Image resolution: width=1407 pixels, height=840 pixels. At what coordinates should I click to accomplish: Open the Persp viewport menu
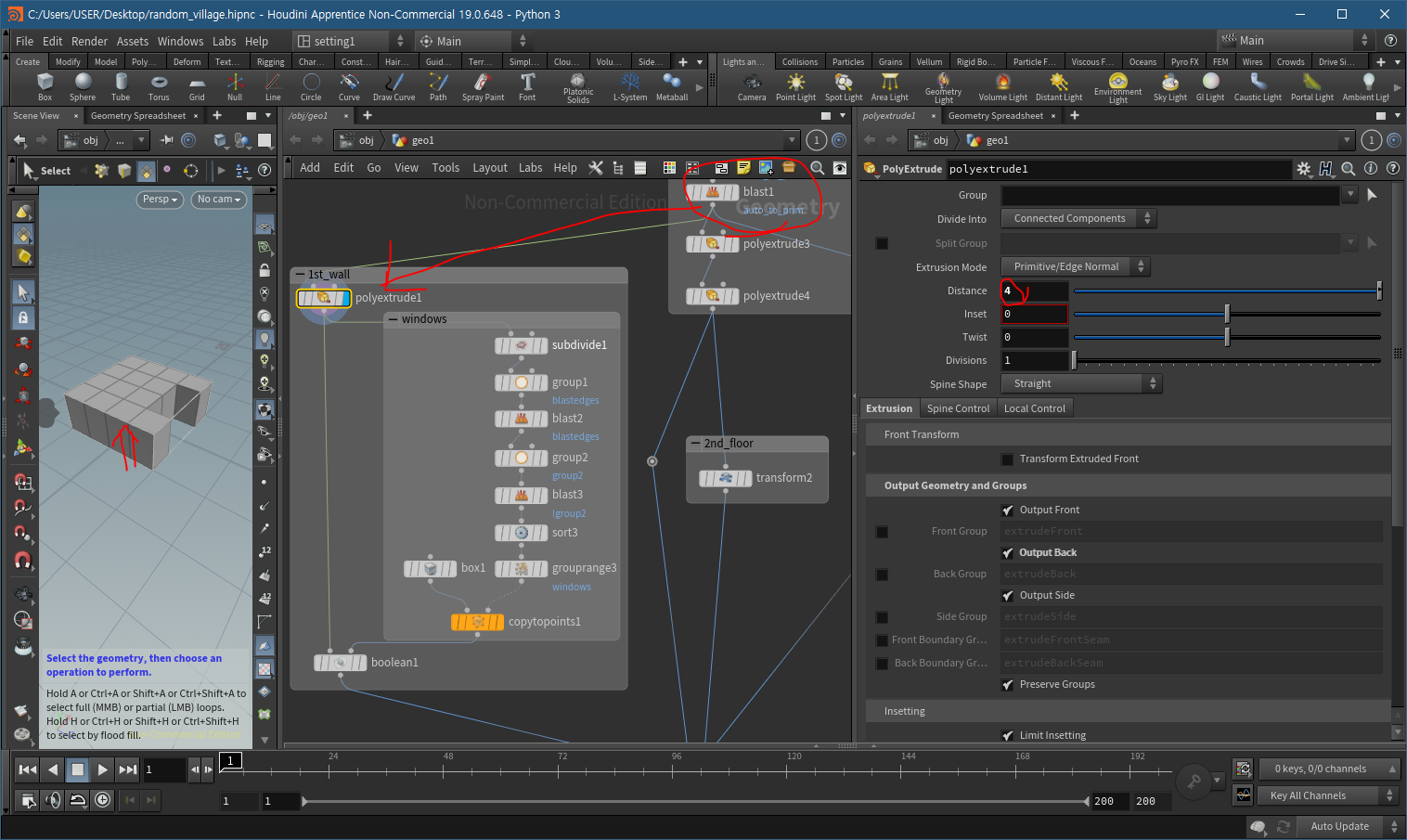pos(160,200)
